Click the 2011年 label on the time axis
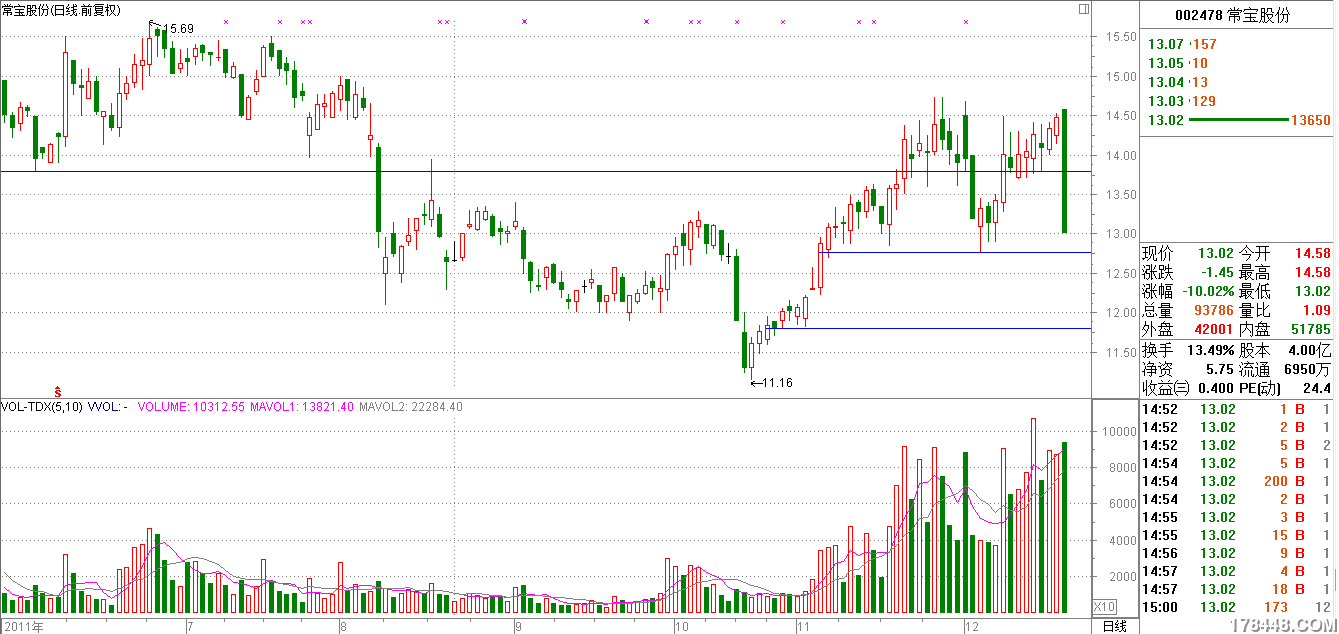This screenshot has width=1339, height=634. (x=23, y=626)
